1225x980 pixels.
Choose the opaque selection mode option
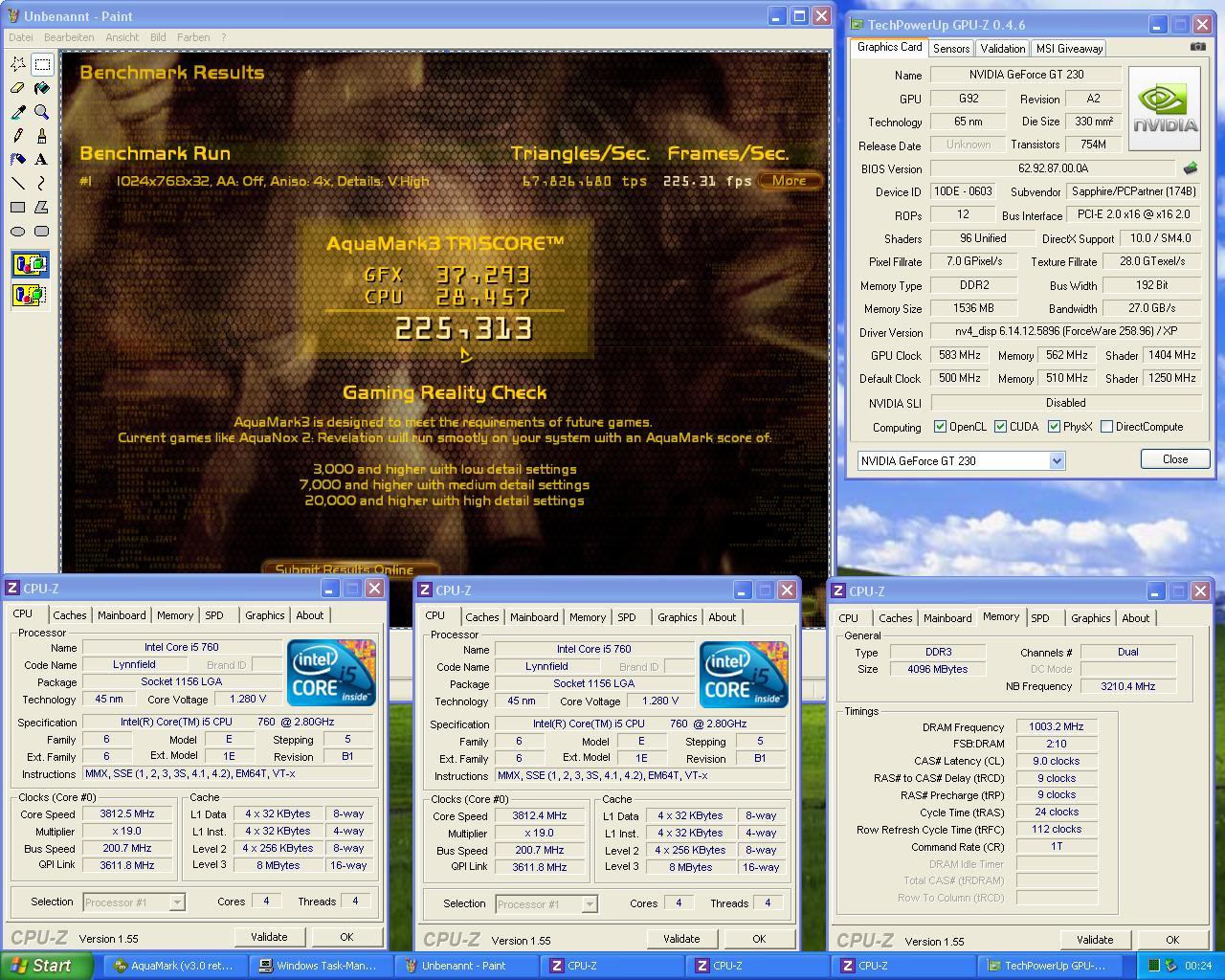click(x=30, y=264)
